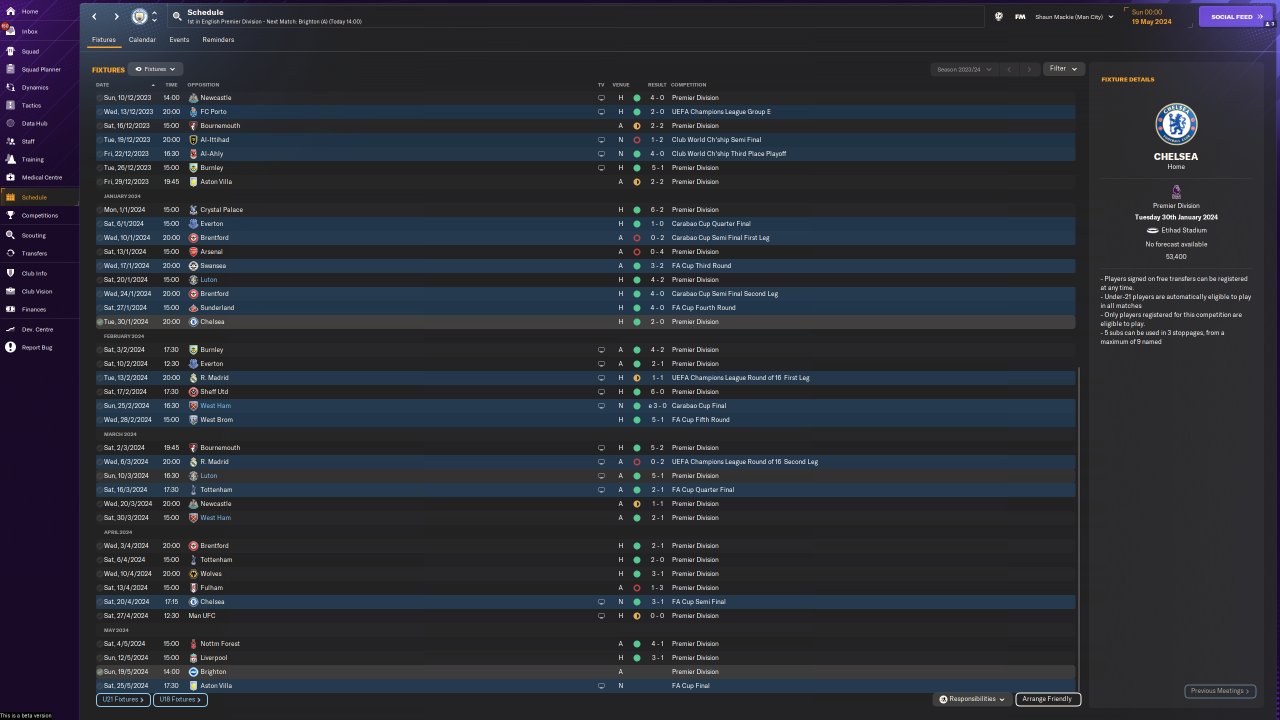Open the Responsibilities dropdown
Image resolution: width=1280 pixels, height=720 pixels.
point(972,699)
